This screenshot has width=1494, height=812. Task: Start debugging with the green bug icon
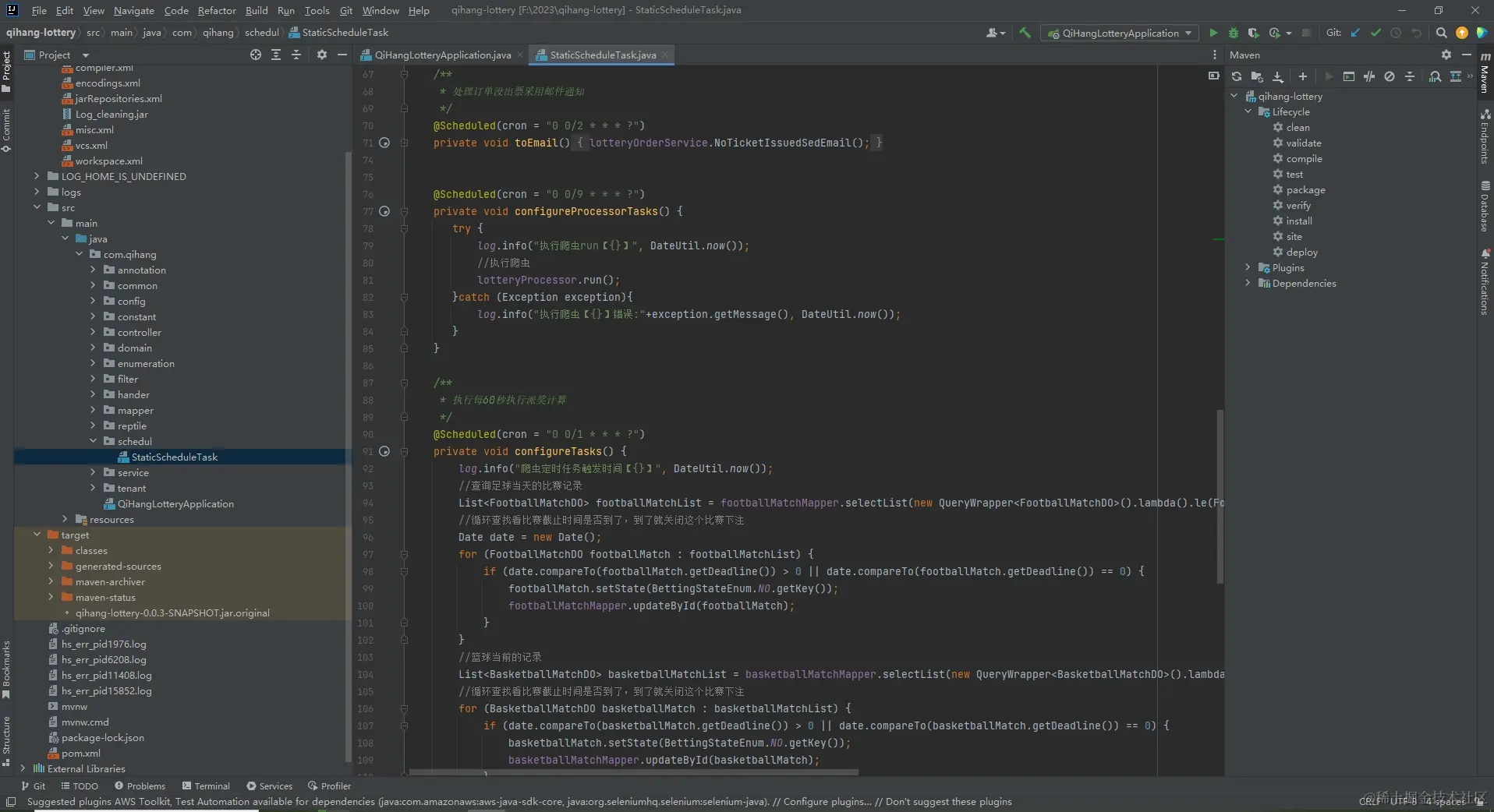point(1233,33)
